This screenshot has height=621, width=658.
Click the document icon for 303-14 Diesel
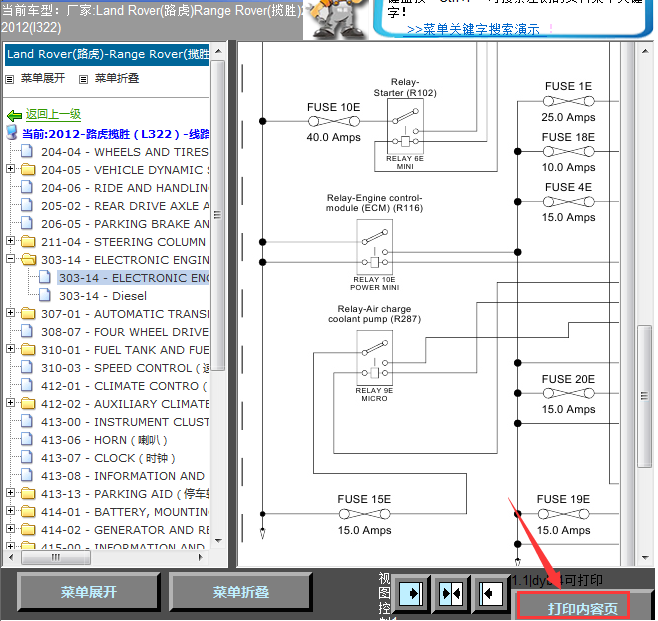click(x=45, y=295)
